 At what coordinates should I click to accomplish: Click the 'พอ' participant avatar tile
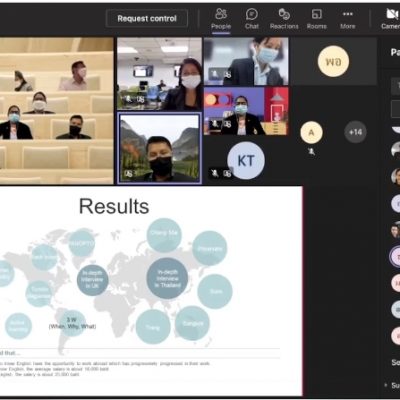pos(333,61)
